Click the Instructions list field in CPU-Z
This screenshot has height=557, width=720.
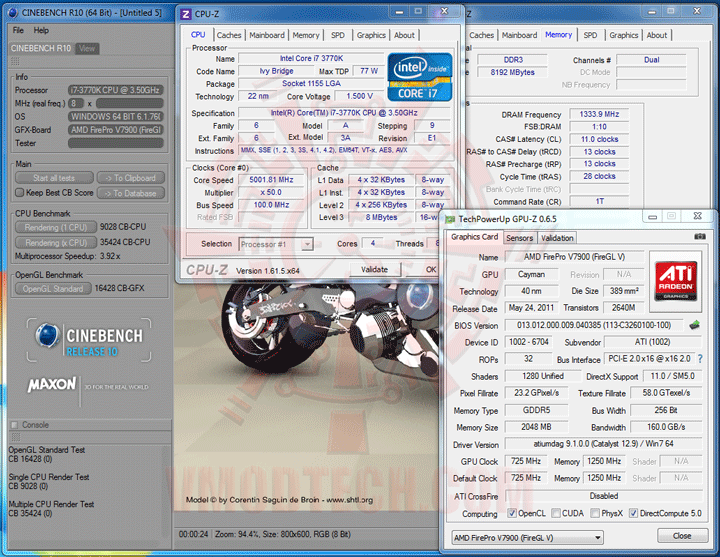coord(344,151)
